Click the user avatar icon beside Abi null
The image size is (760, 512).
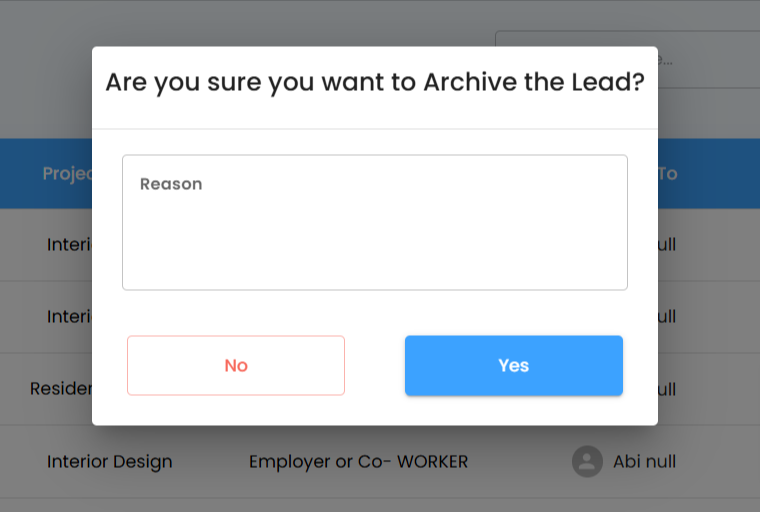click(x=587, y=461)
